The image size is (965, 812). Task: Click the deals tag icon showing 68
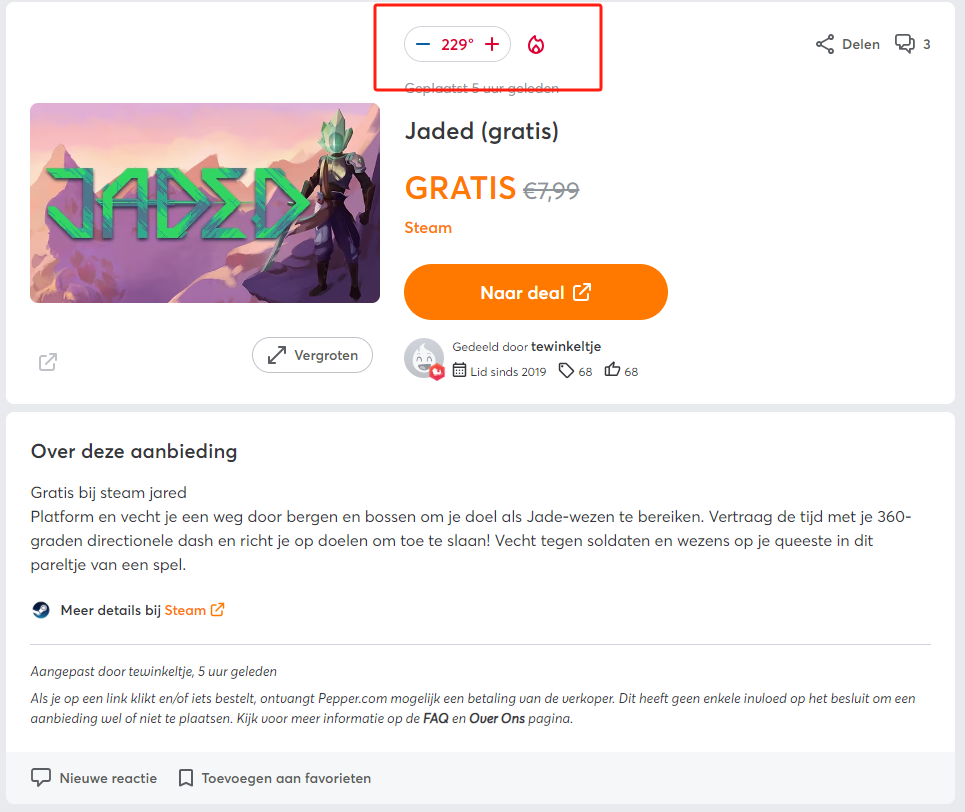(x=566, y=371)
